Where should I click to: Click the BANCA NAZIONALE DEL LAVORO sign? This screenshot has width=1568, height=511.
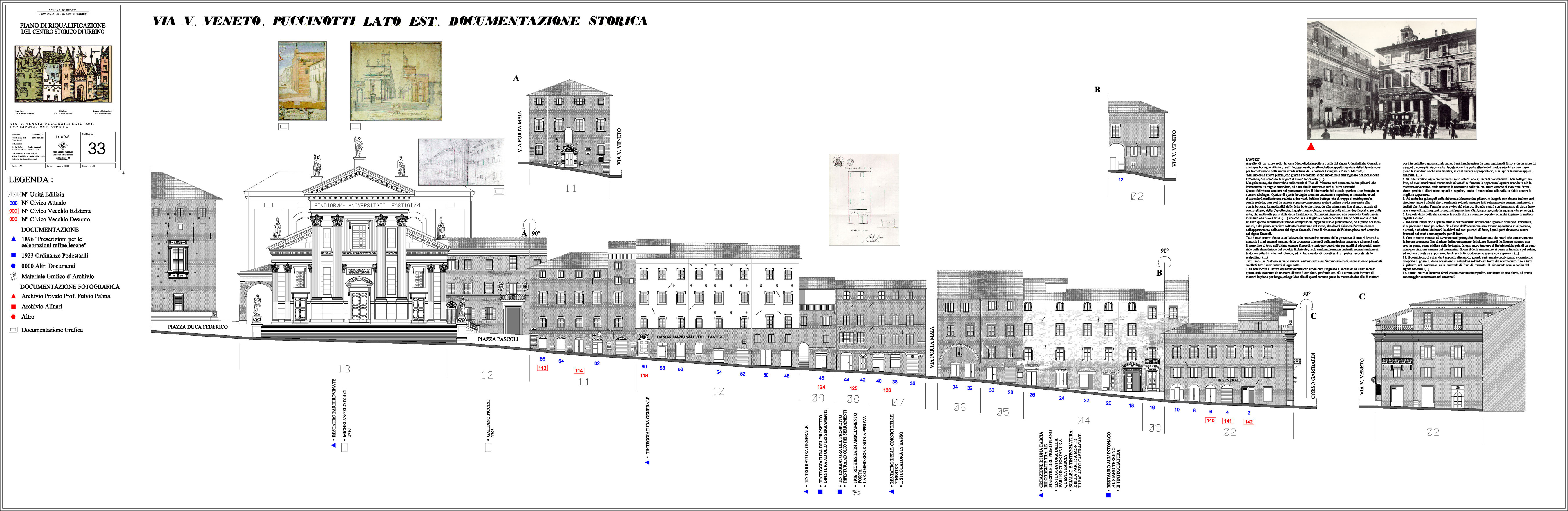point(690,337)
